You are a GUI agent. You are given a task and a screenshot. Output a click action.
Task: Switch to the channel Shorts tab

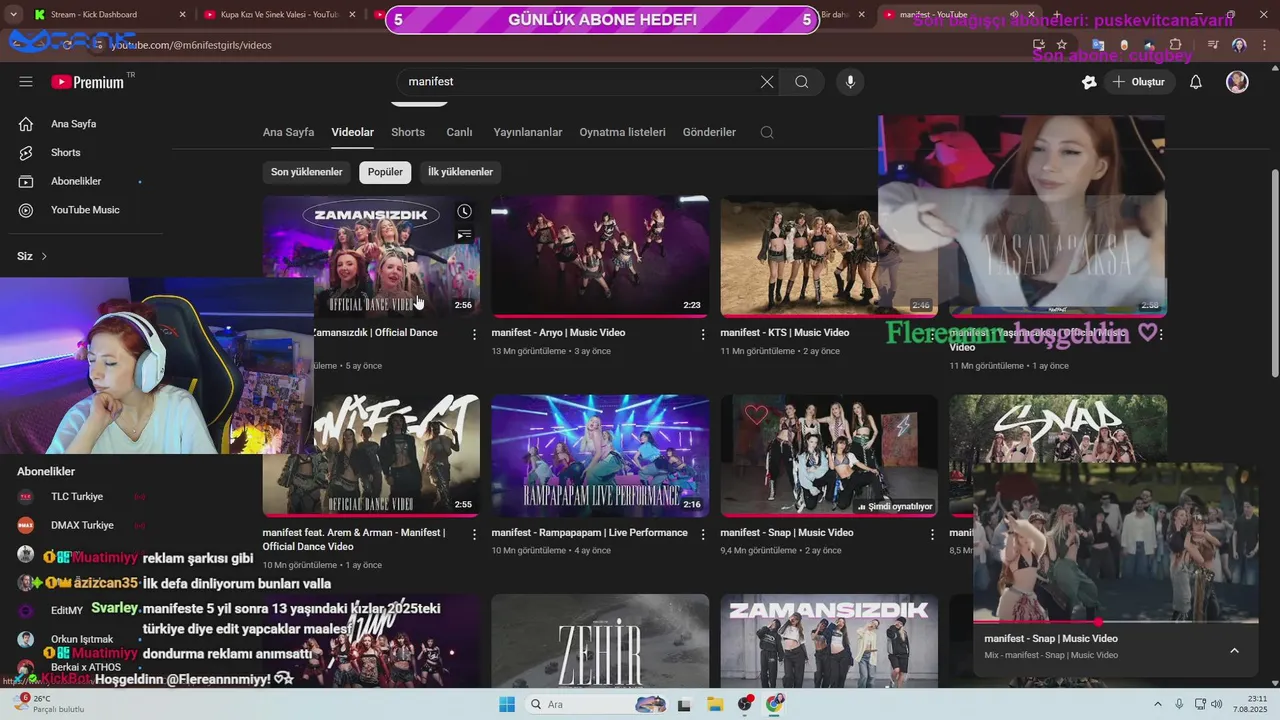tap(408, 132)
